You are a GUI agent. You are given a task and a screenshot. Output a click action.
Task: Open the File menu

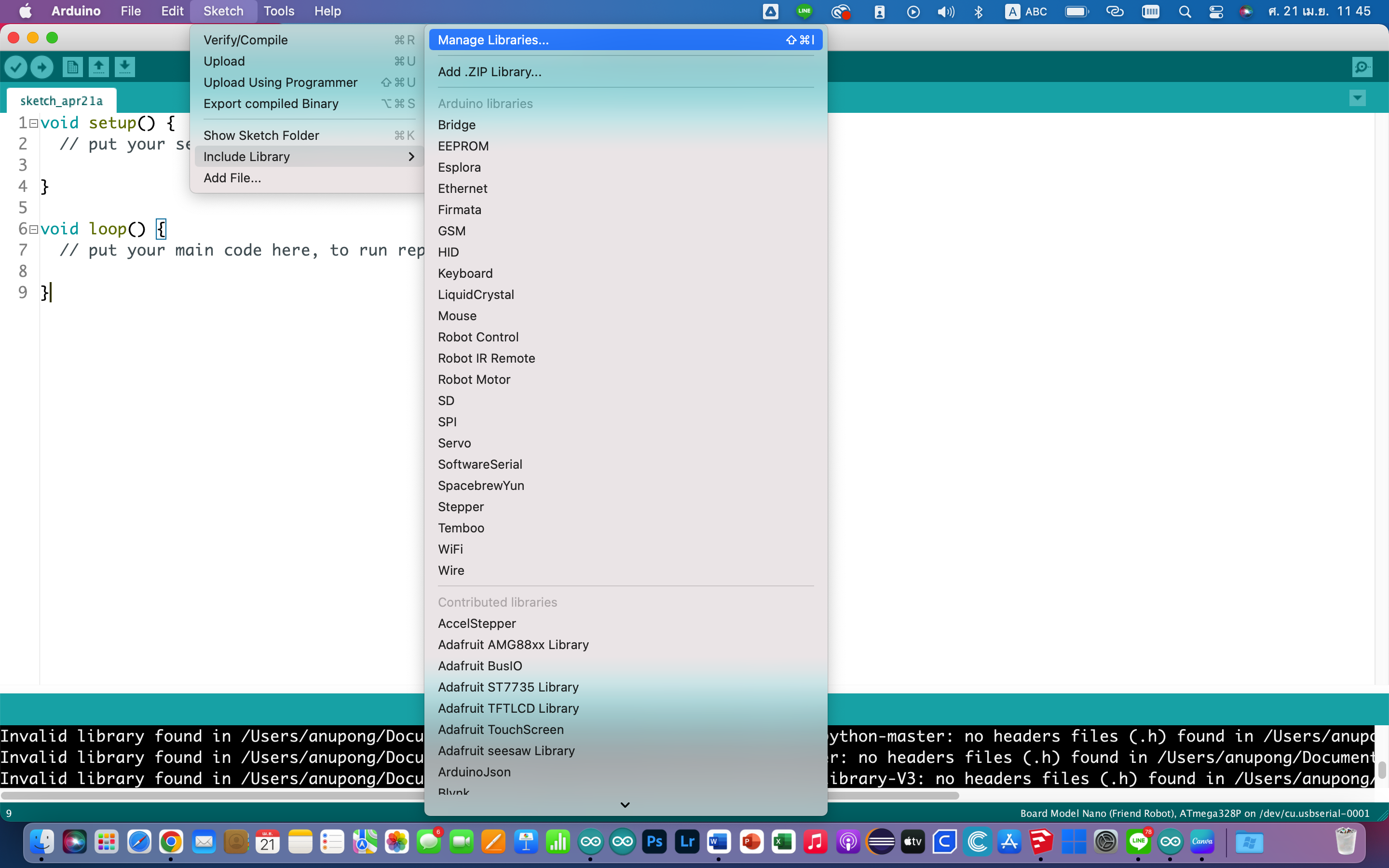[x=131, y=11]
